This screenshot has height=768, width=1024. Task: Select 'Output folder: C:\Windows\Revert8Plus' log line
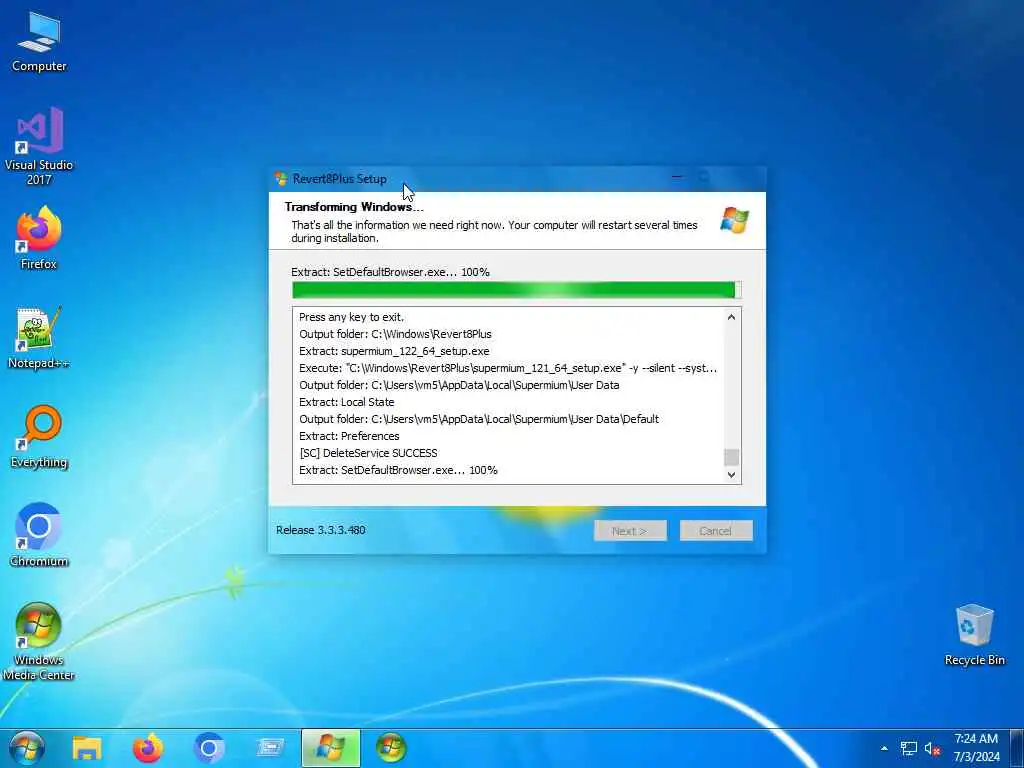[395, 334]
